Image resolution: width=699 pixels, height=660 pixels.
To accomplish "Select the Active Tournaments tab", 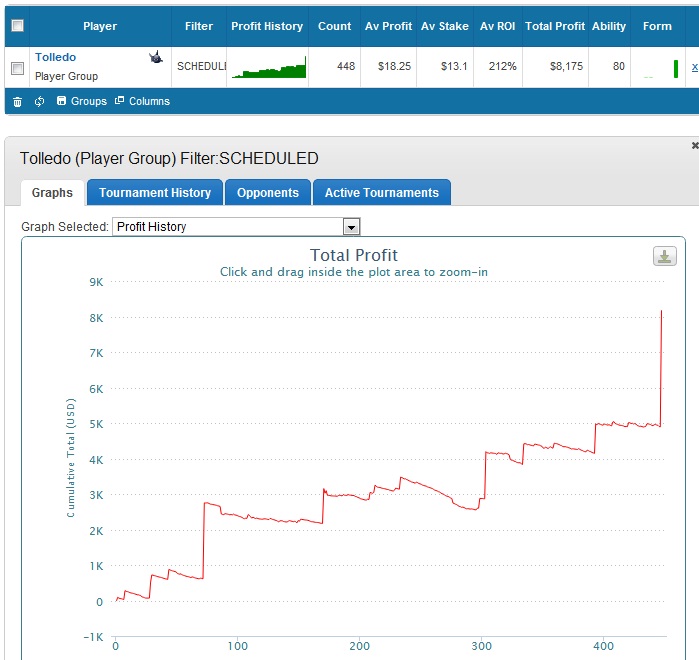I will (382, 193).
